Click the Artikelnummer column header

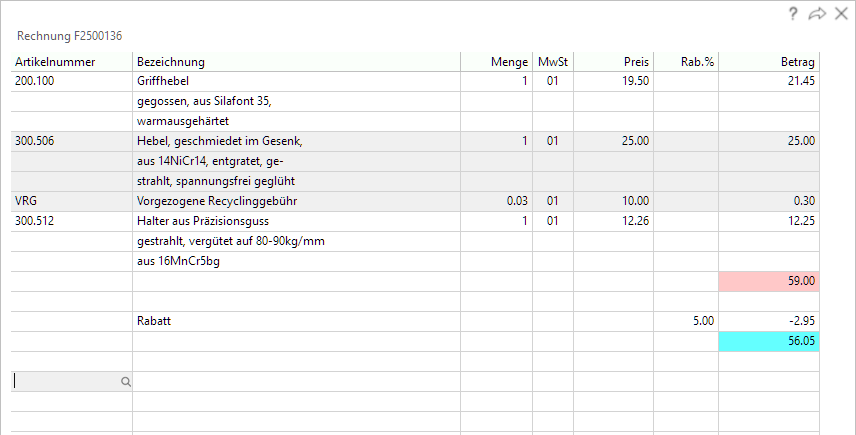click(x=55, y=62)
